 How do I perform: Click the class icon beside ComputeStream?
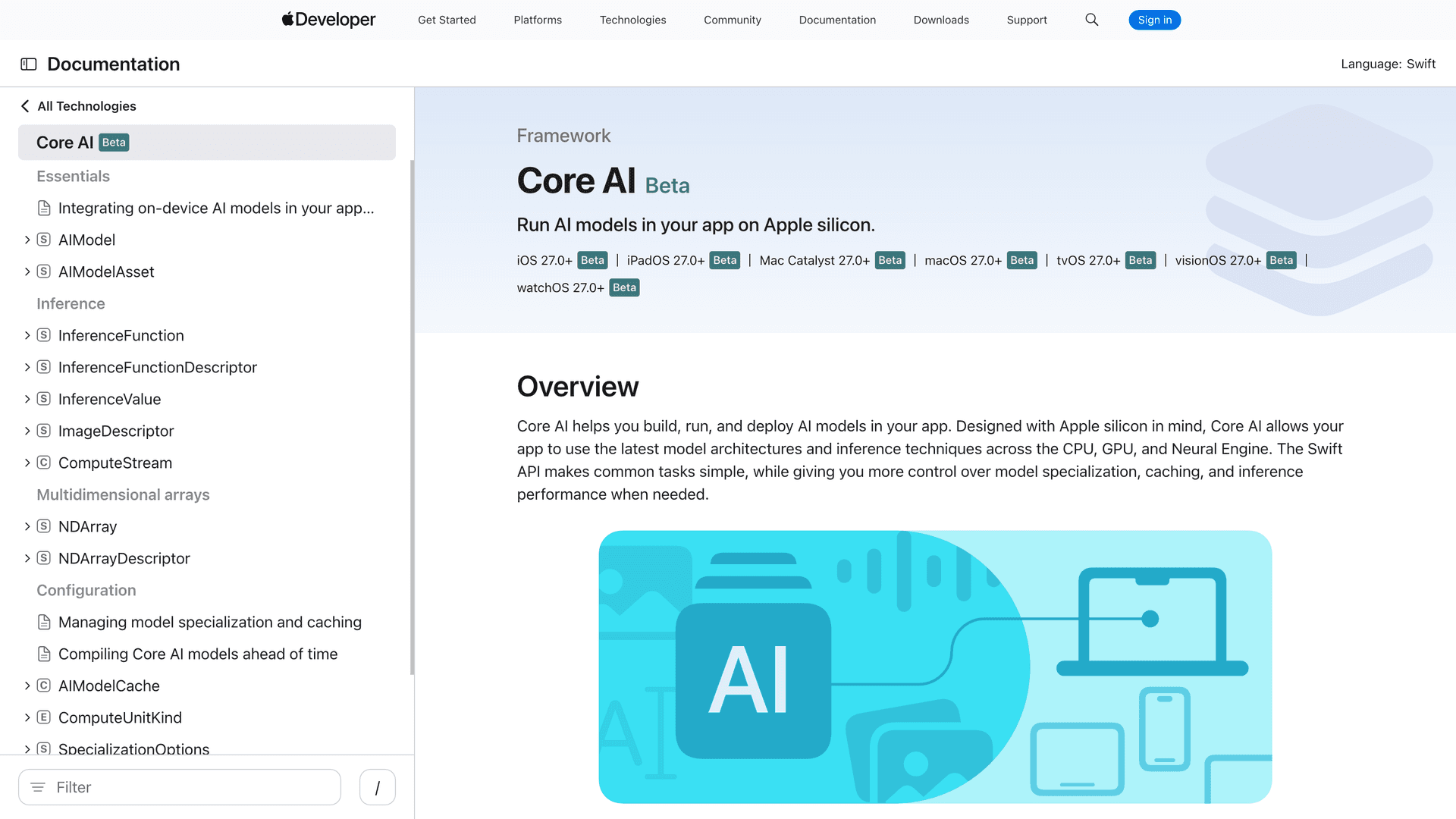pyautogui.click(x=44, y=463)
